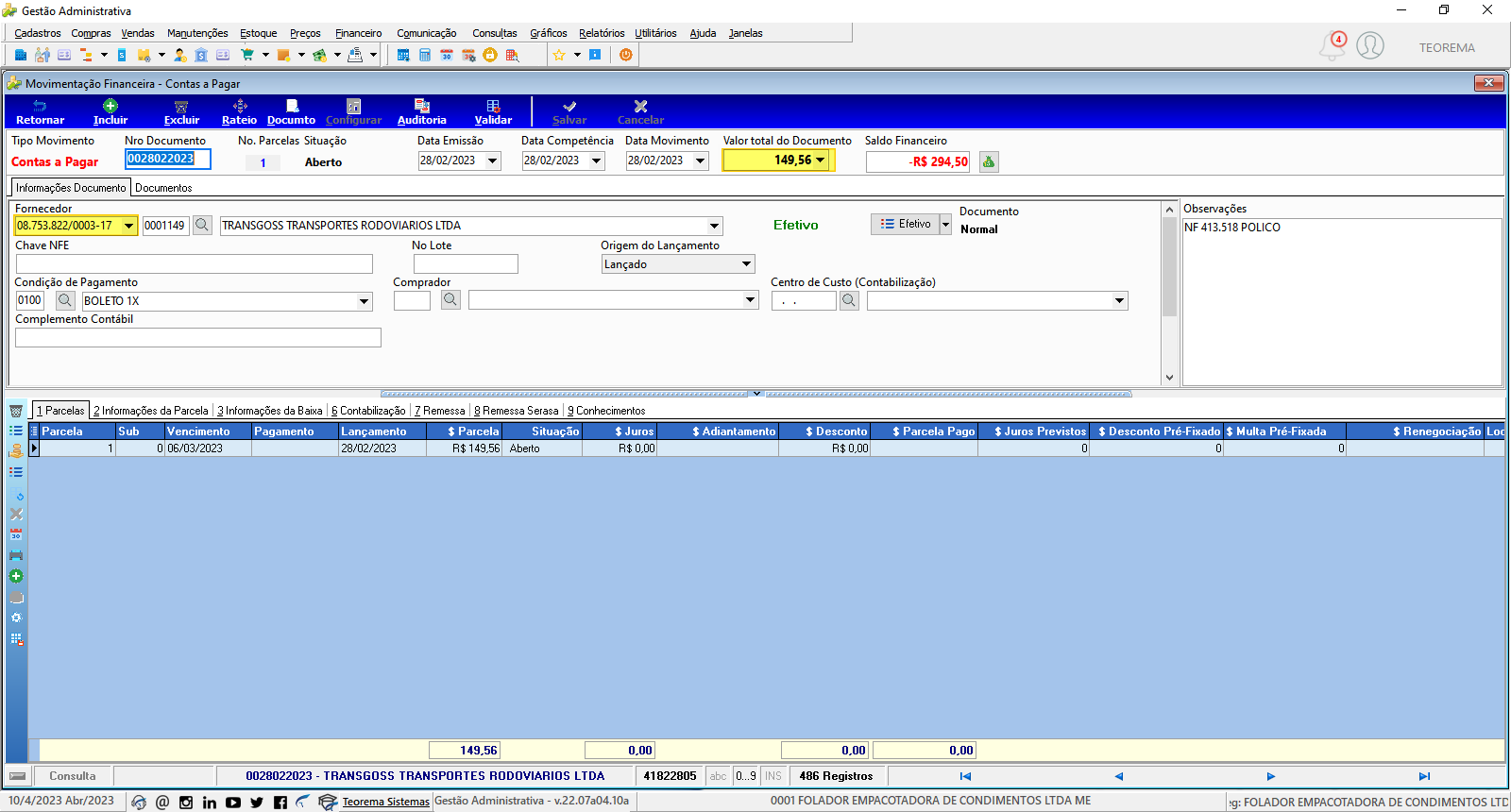
Task: Click the green plus icon in the Parcelas sidebar
Action: (x=16, y=576)
